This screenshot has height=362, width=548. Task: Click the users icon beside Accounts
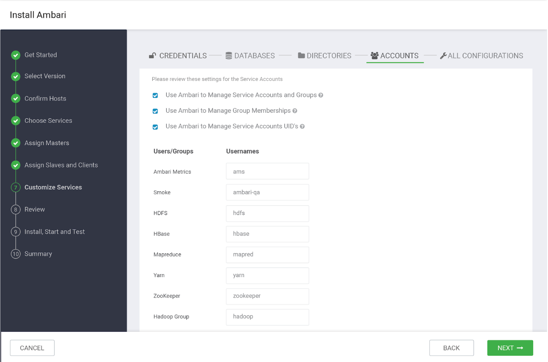pos(375,55)
